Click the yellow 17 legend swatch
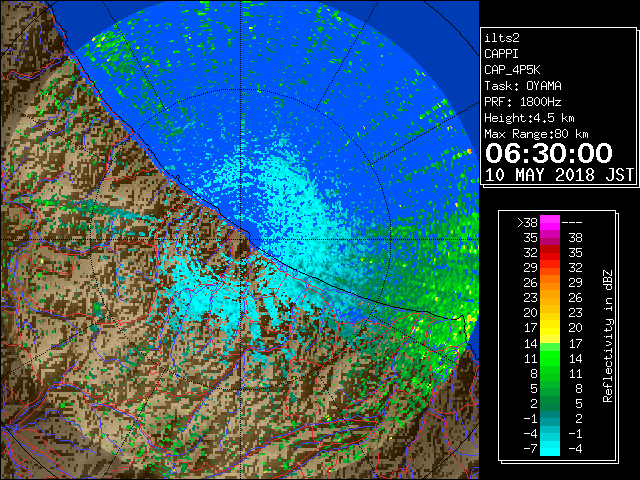640x480 pixels. click(x=550, y=328)
